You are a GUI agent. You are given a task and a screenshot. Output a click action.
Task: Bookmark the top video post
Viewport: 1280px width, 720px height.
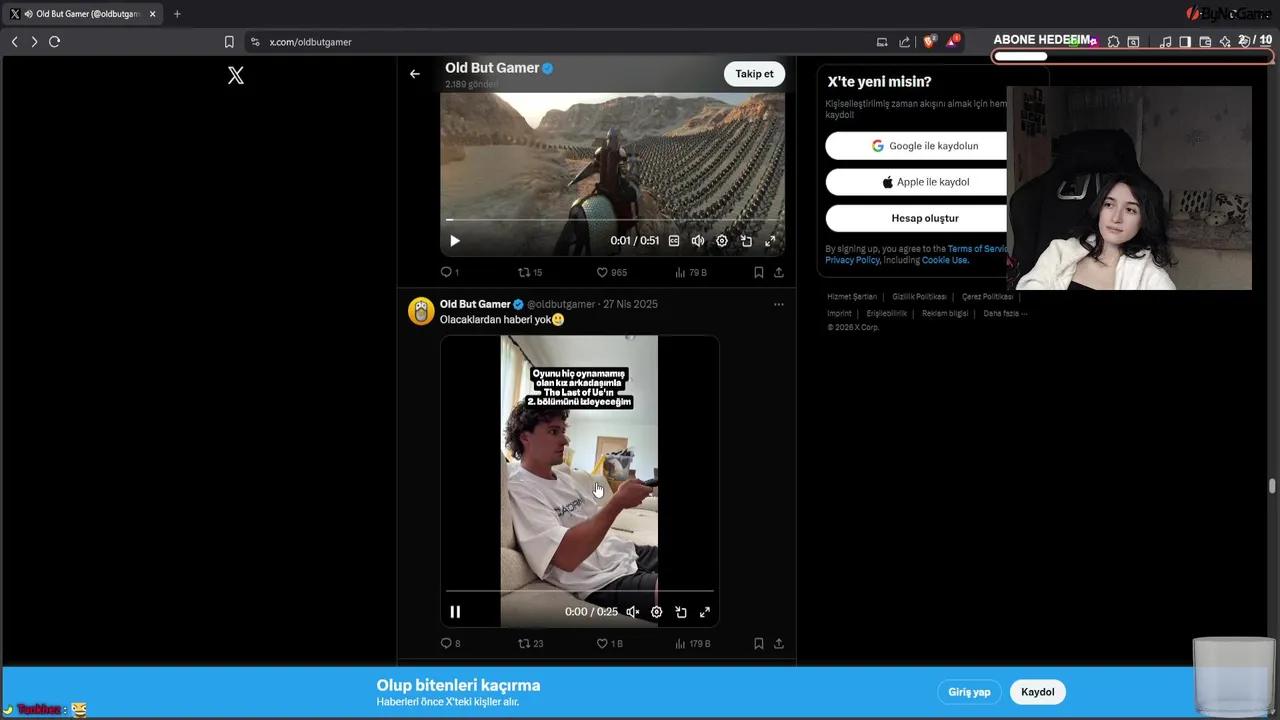759,272
